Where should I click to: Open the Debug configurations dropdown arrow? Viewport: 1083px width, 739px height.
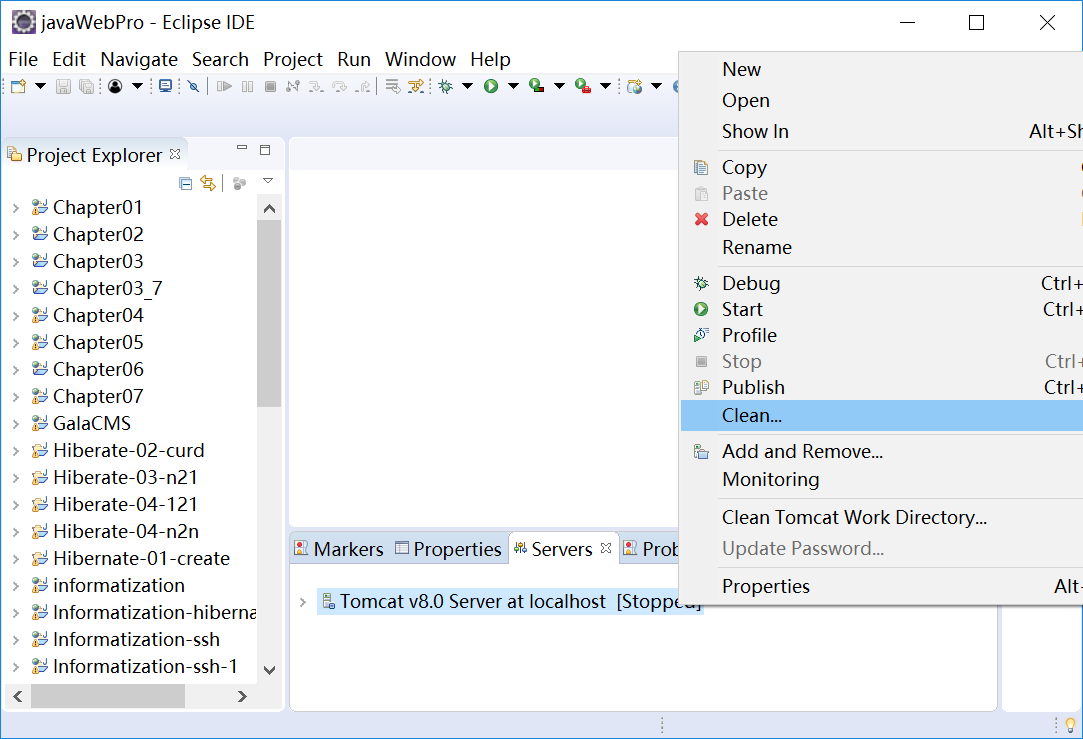(x=468, y=86)
